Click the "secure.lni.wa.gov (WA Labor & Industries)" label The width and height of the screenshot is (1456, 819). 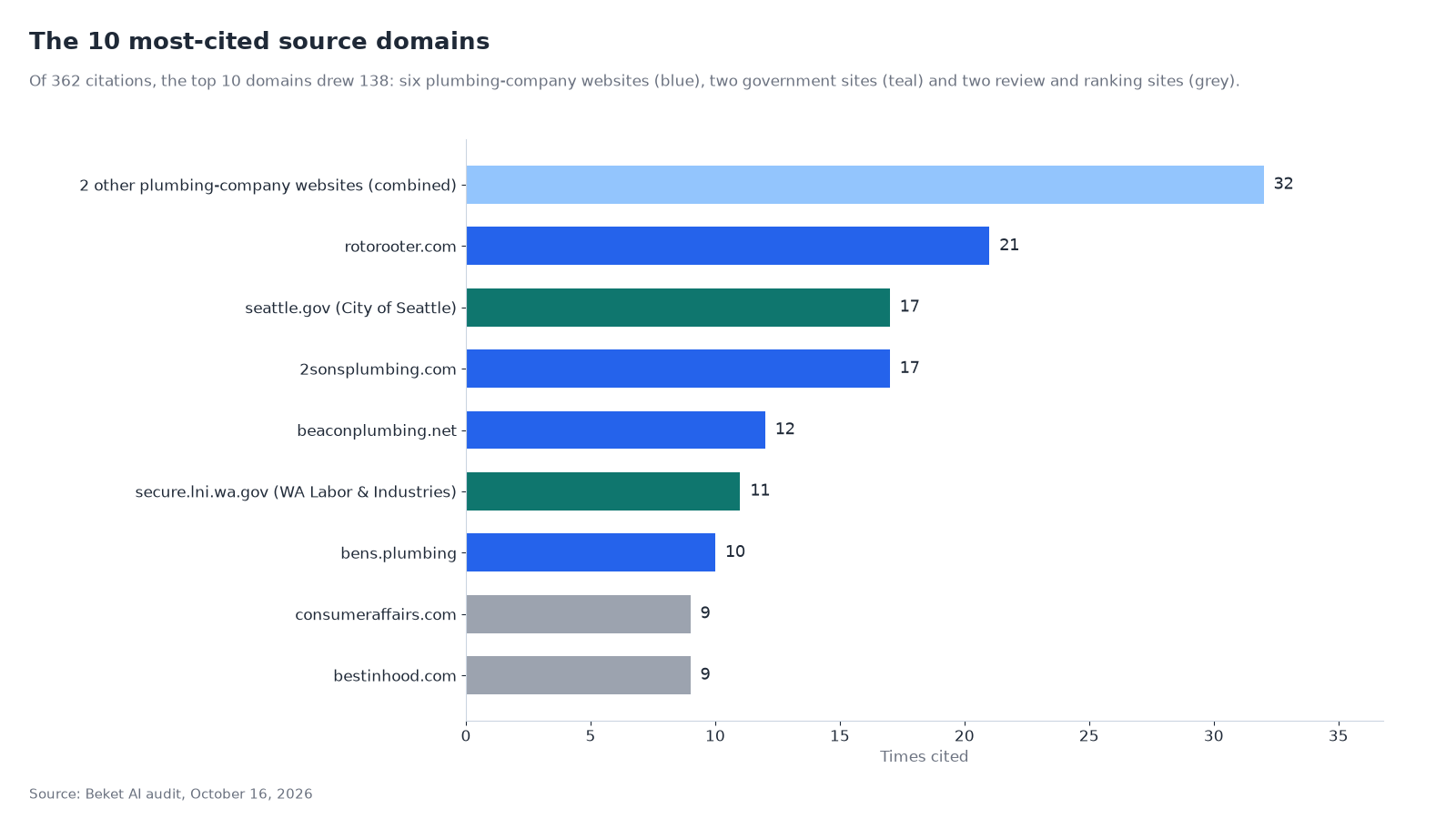pyautogui.click(x=296, y=492)
